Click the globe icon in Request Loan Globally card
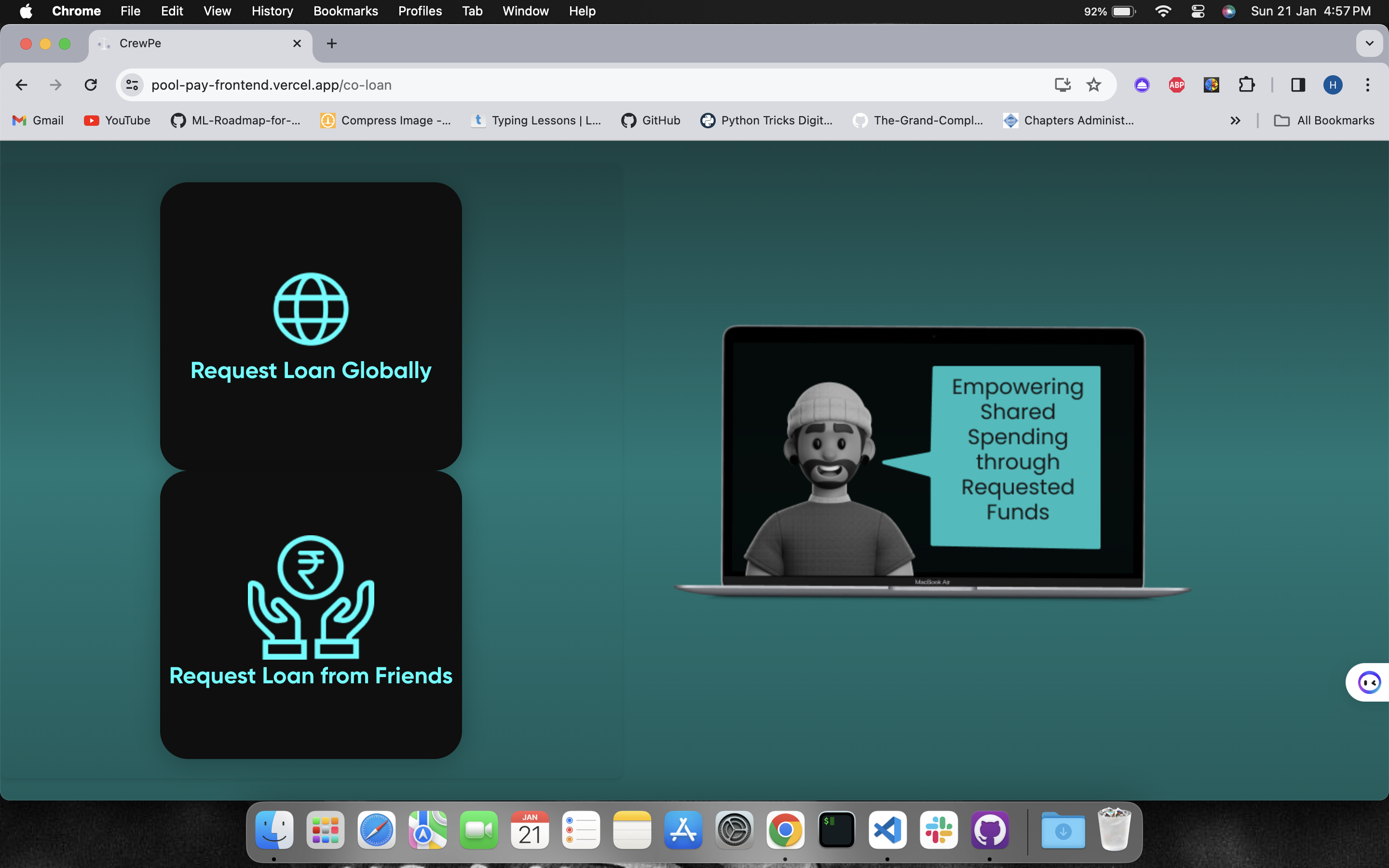The image size is (1389, 868). [311, 309]
